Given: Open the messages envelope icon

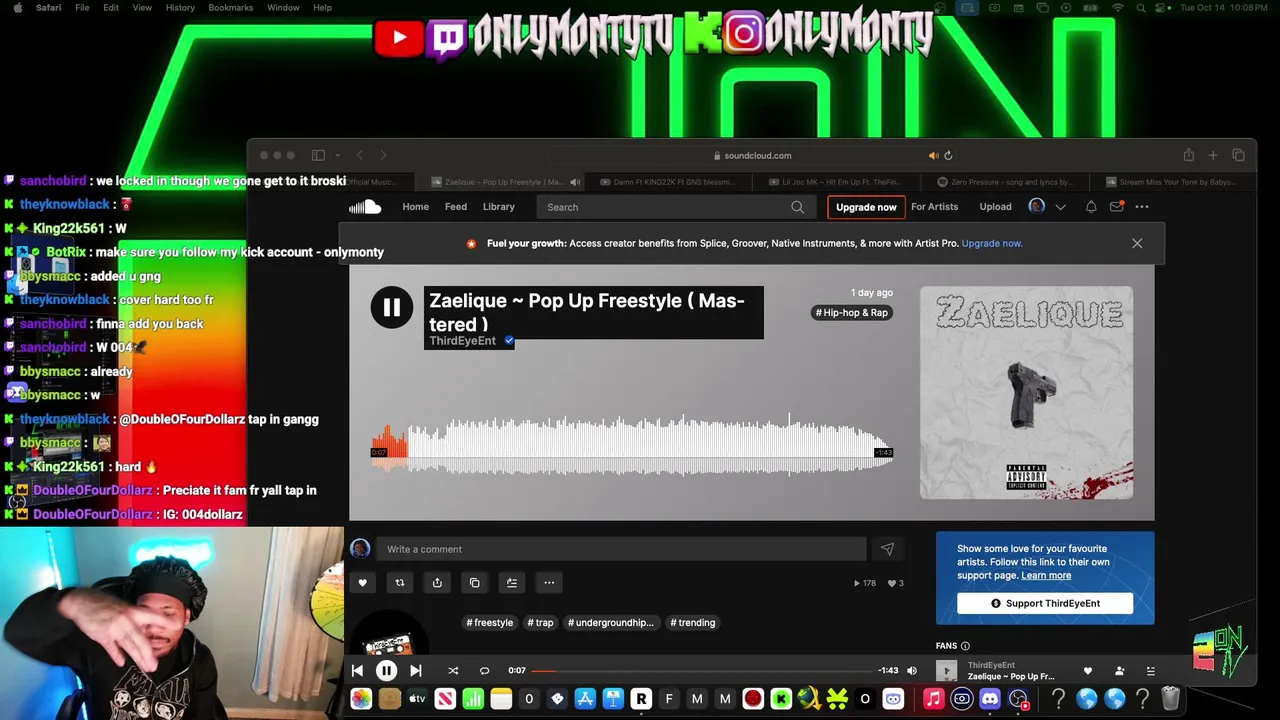Looking at the screenshot, I should 1117,207.
